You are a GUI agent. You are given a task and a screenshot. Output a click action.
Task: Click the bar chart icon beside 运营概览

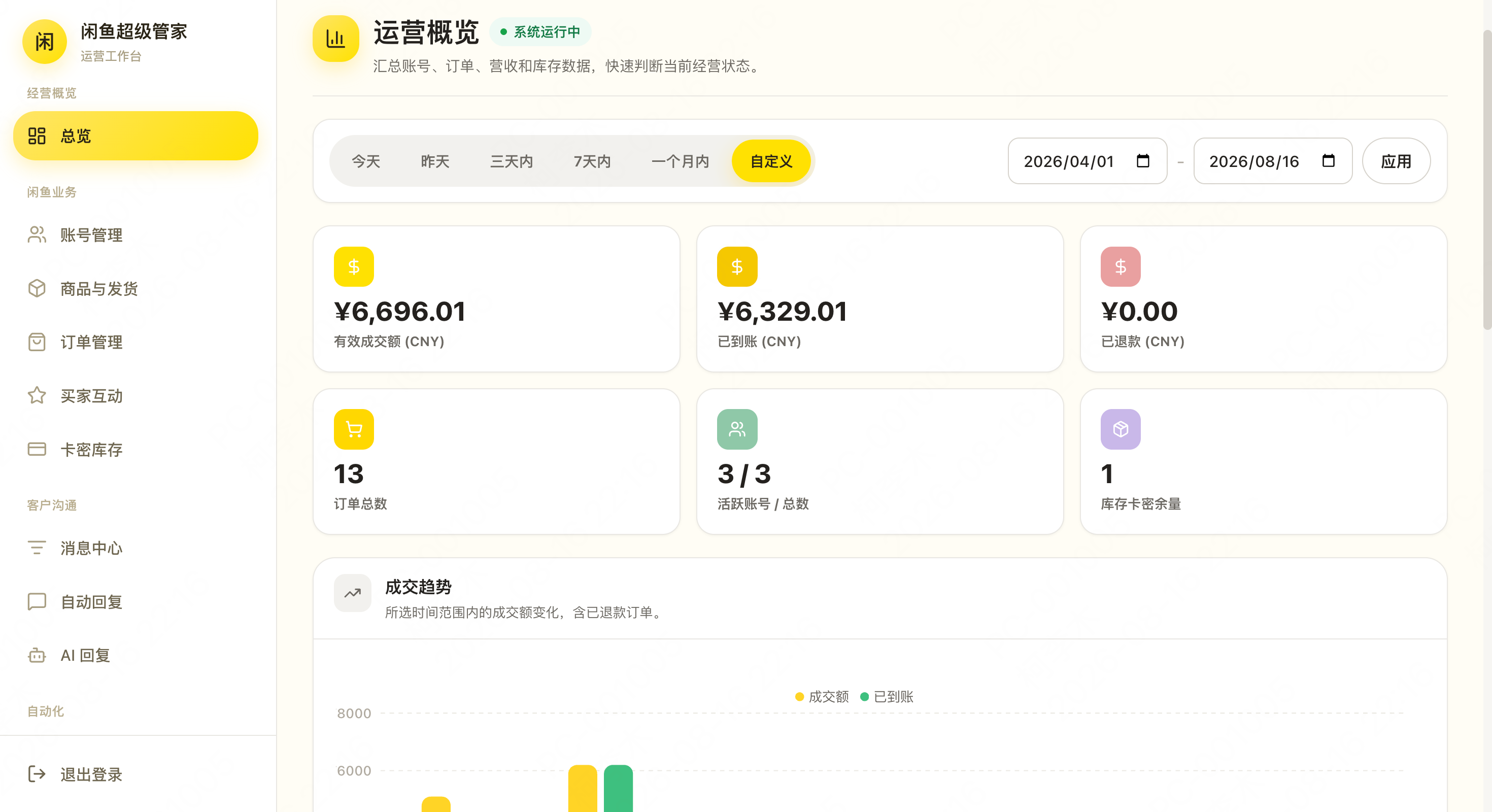(336, 39)
